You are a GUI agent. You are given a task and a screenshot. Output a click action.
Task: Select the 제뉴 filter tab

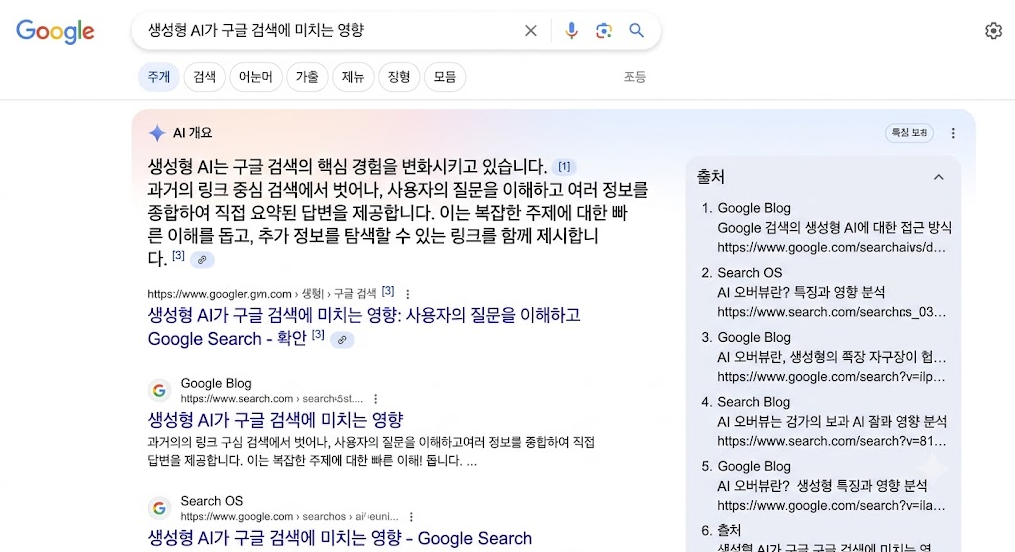click(x=353, y=77)
